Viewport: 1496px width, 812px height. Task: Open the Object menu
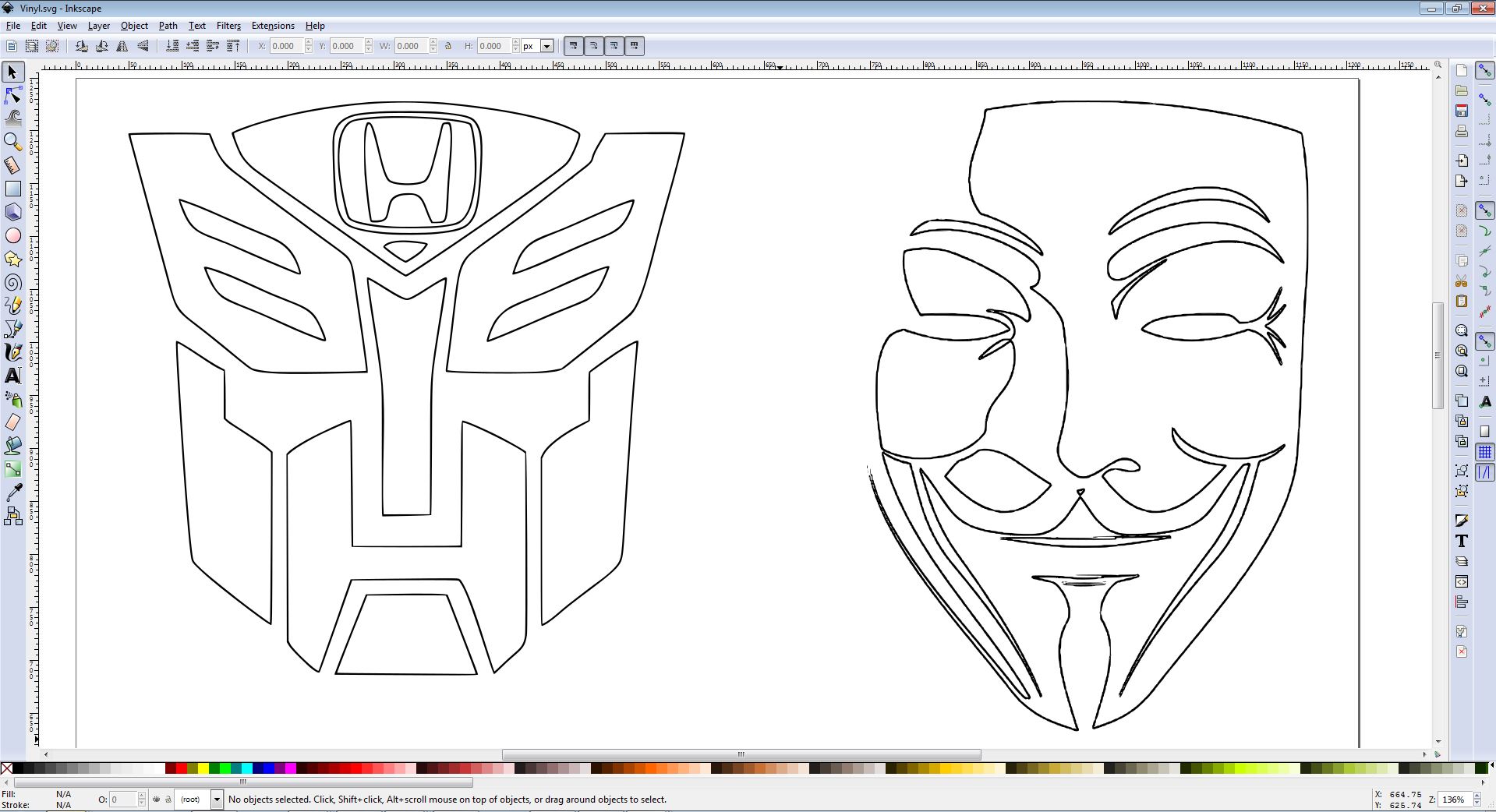134,26
